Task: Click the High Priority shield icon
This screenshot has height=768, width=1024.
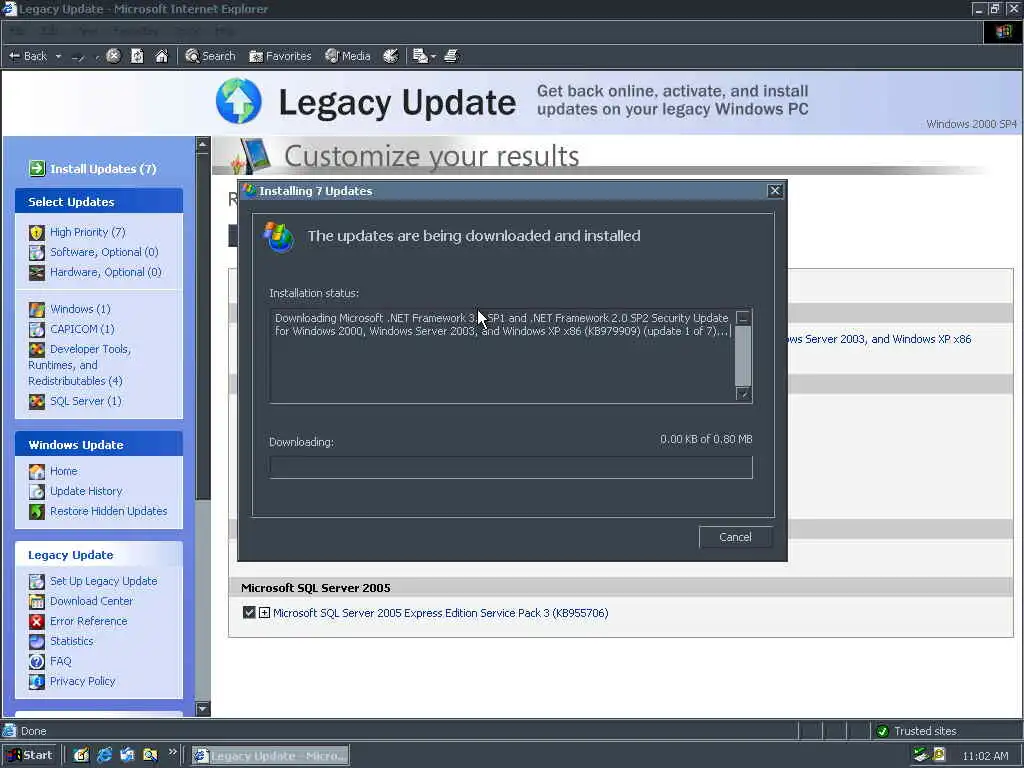Action: pos(37,232)
